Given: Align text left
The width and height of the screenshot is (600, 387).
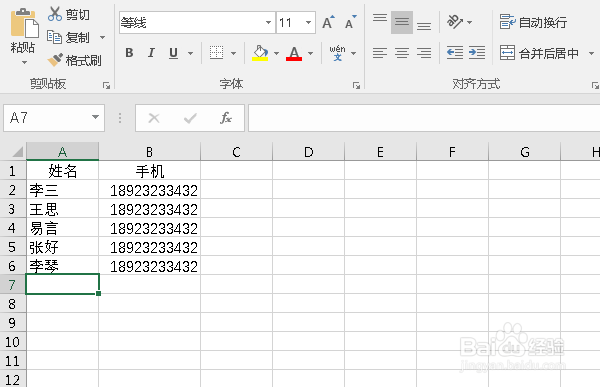Looking at the screenshot, I should point(380,53).
